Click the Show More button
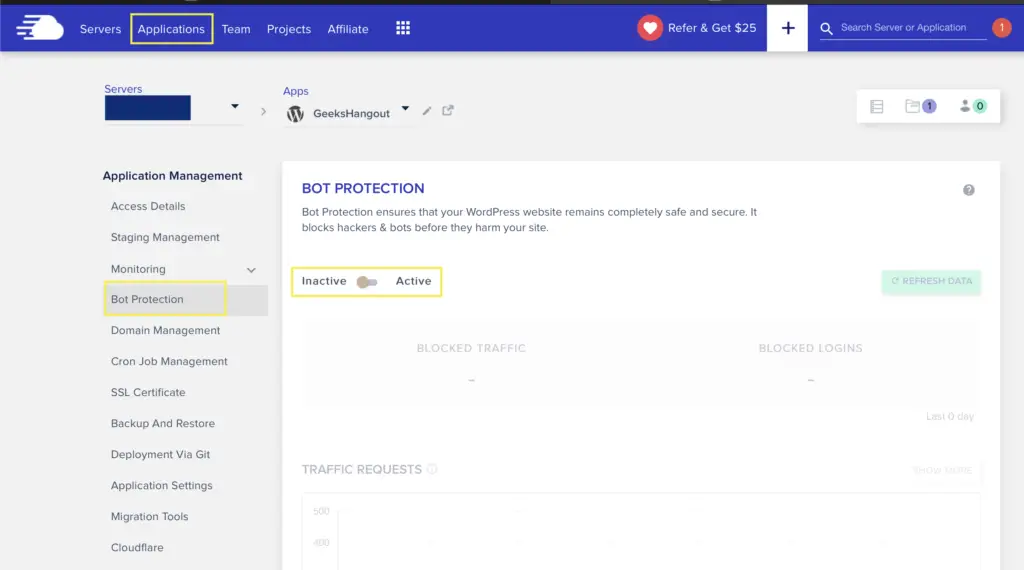Viewport: 1024px width, 570px height. pyautogui.click(x=942, y=470)
